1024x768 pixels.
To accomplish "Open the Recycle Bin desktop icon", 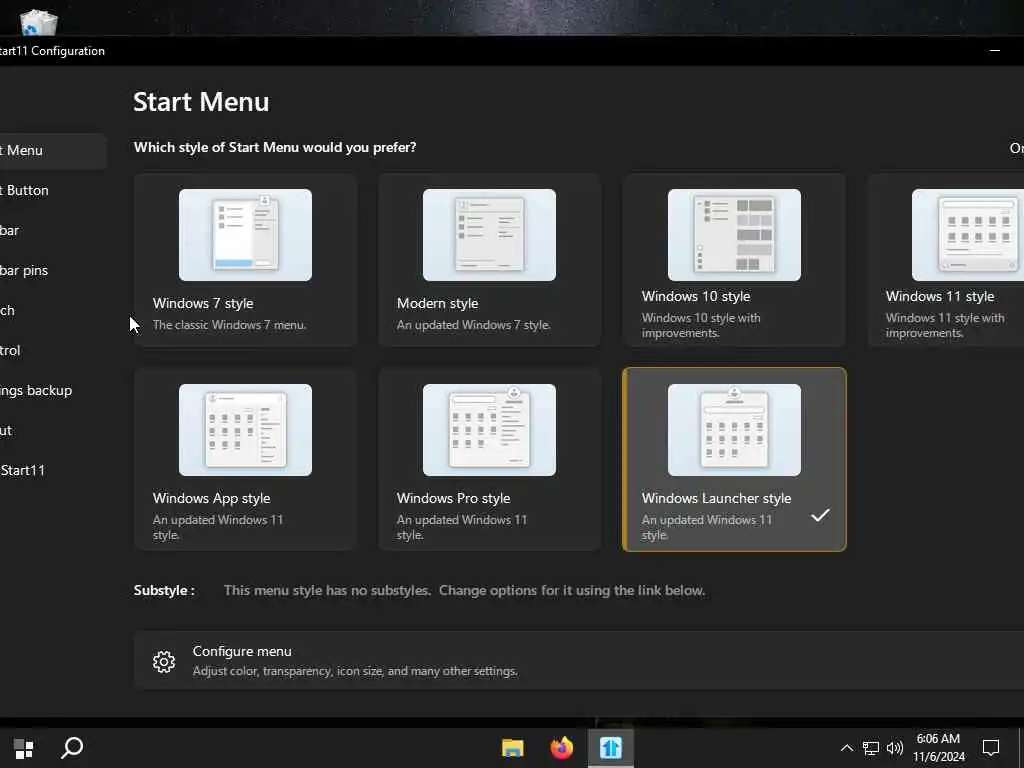I will pyautogui.click(x=39, y=22).
